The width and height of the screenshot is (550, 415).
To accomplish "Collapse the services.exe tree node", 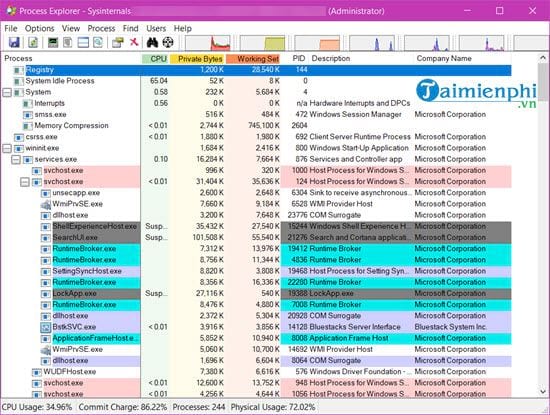I will (16, 160).
